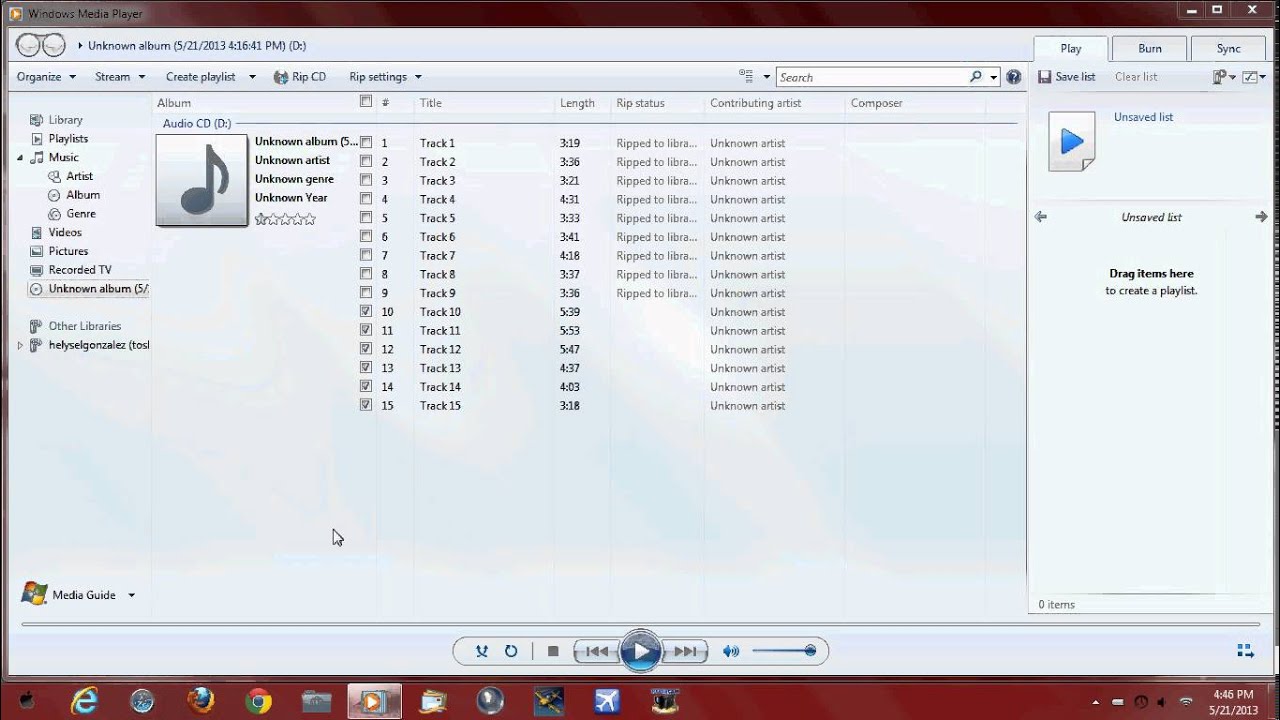Go to the previous track
Image resolution: width=1280 pixels, height=720 pixels.
[x=596, y=651]
